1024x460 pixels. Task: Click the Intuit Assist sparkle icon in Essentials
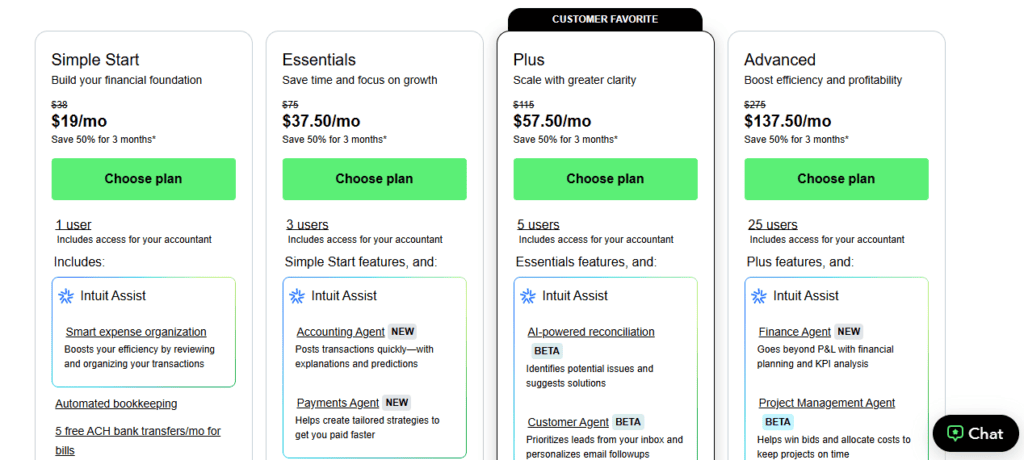(297, 296)
